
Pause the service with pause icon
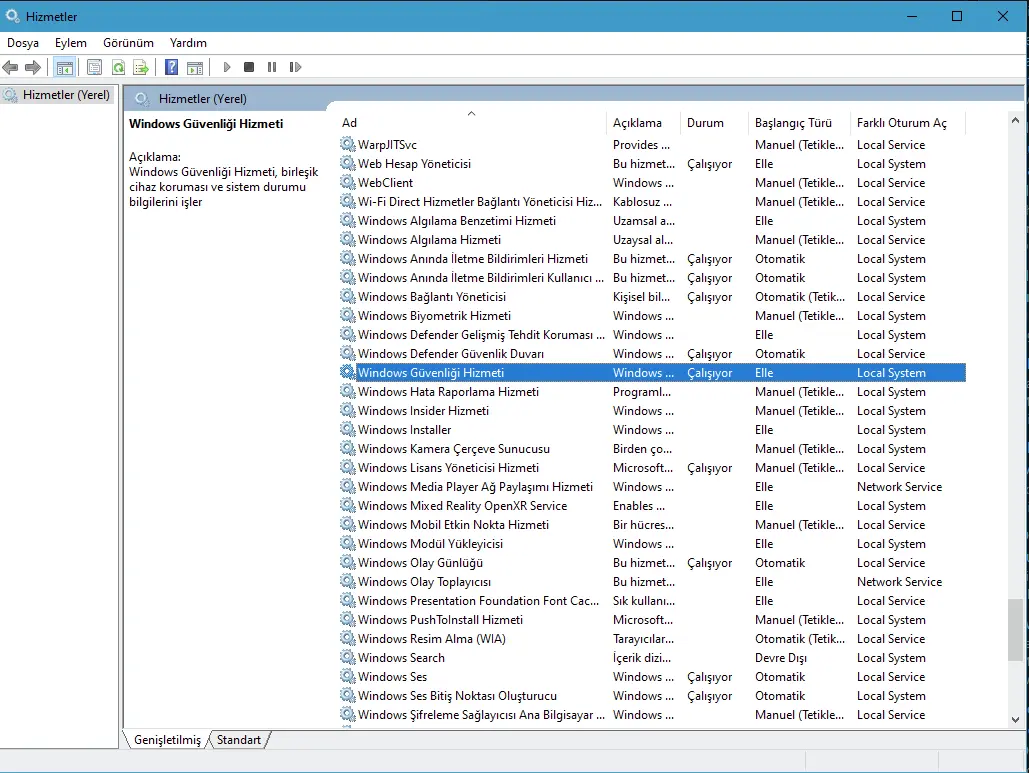(272, 67)
